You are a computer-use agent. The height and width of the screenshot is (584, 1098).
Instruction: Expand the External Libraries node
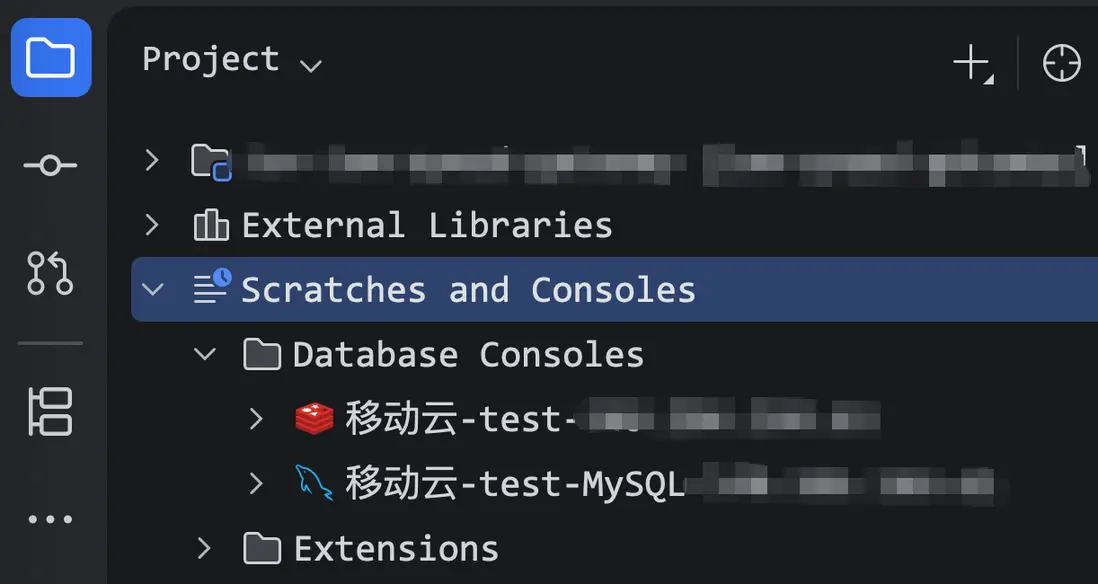(x=152, y=225)
